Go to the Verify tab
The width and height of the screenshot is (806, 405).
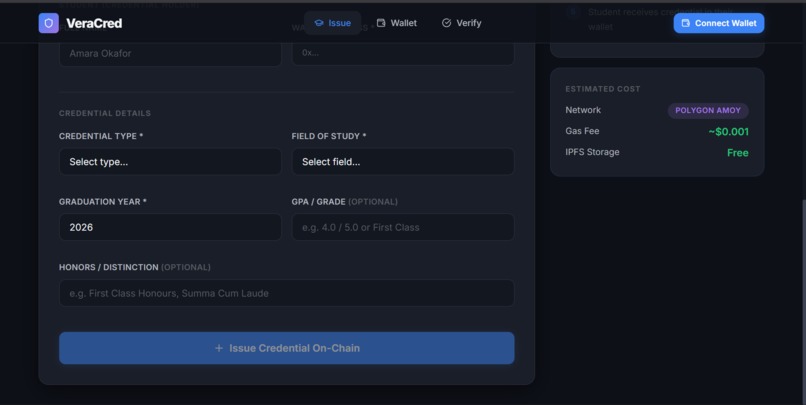[462, 23]
